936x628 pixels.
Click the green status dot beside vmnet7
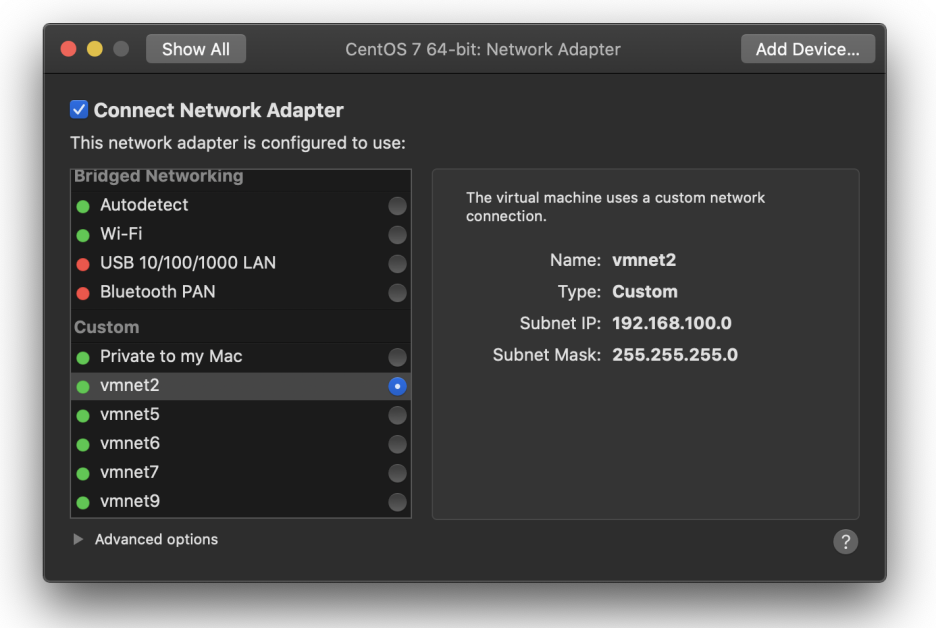pos(83,473)
